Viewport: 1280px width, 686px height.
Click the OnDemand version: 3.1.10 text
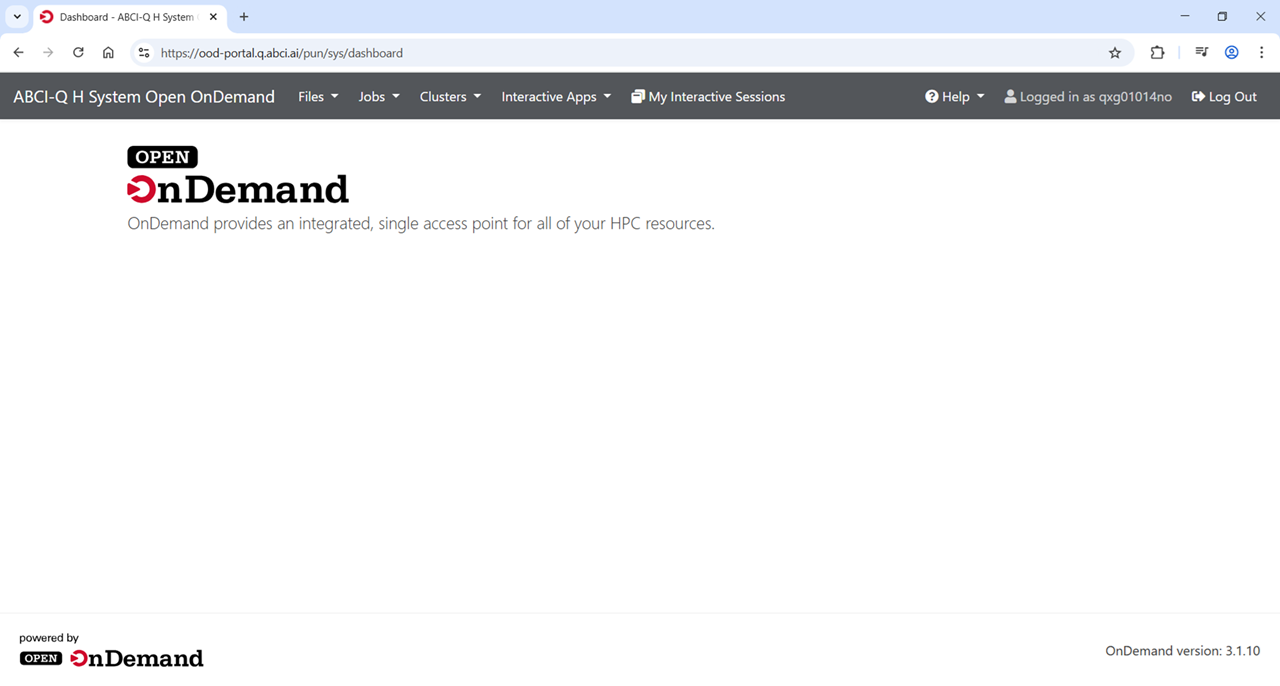1182,651
